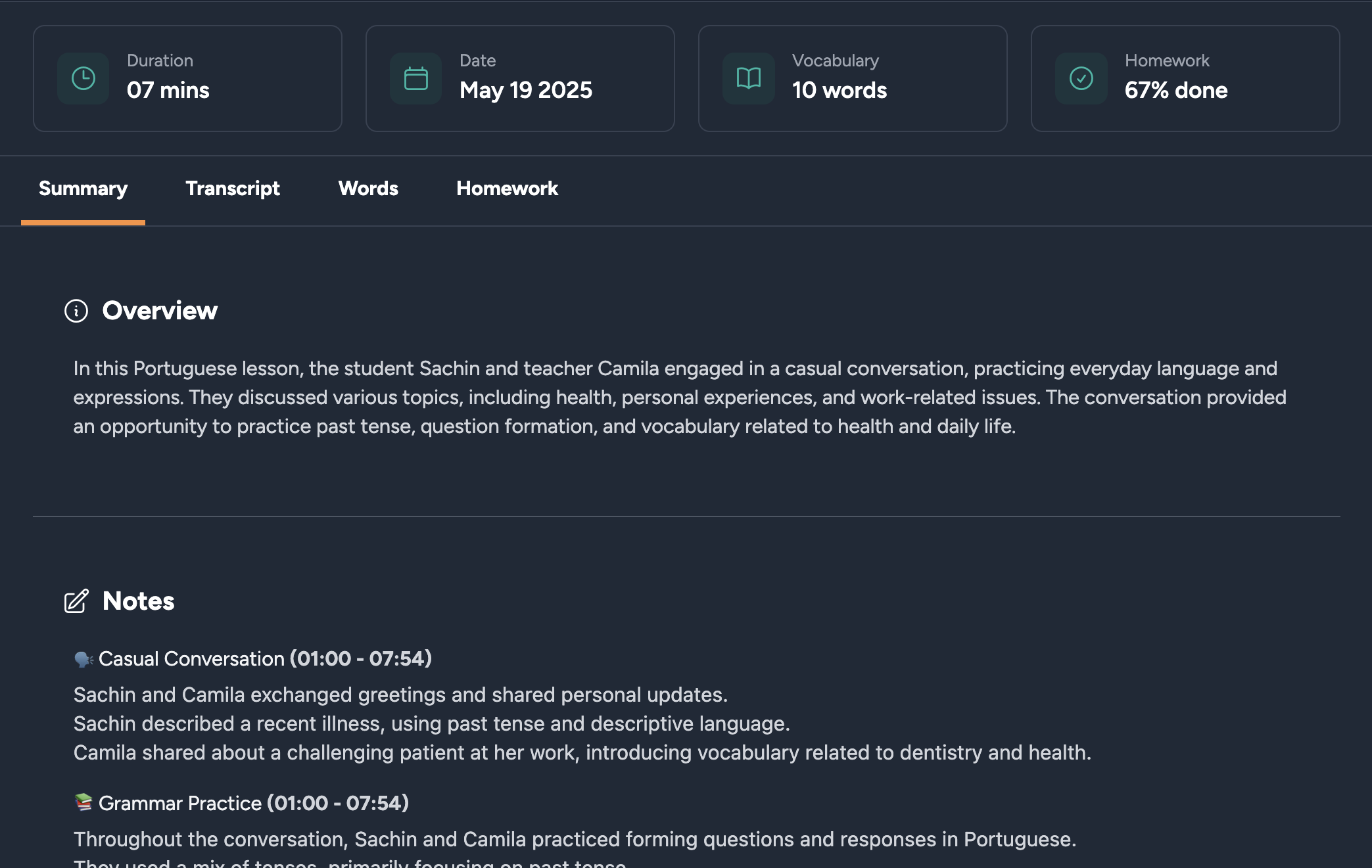Viewport: 1372px width, 868px height.
Task: Click the May 19 2025 date value
Action: point(526,91)
